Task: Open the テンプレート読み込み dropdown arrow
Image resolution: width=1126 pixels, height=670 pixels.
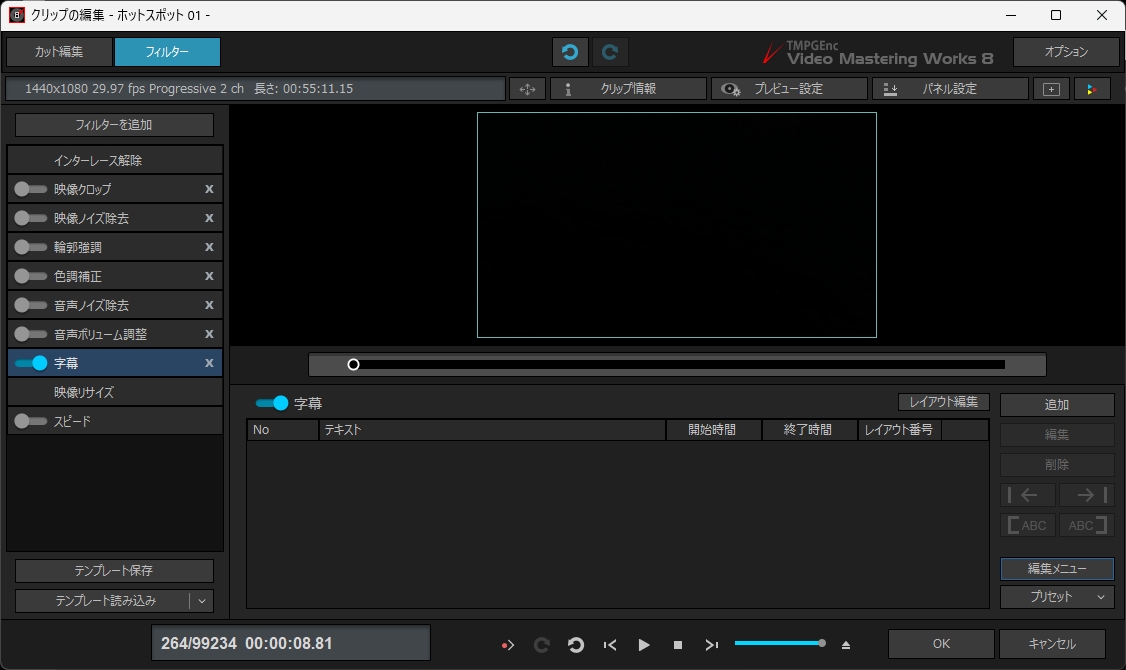Action: coord(201,601)
